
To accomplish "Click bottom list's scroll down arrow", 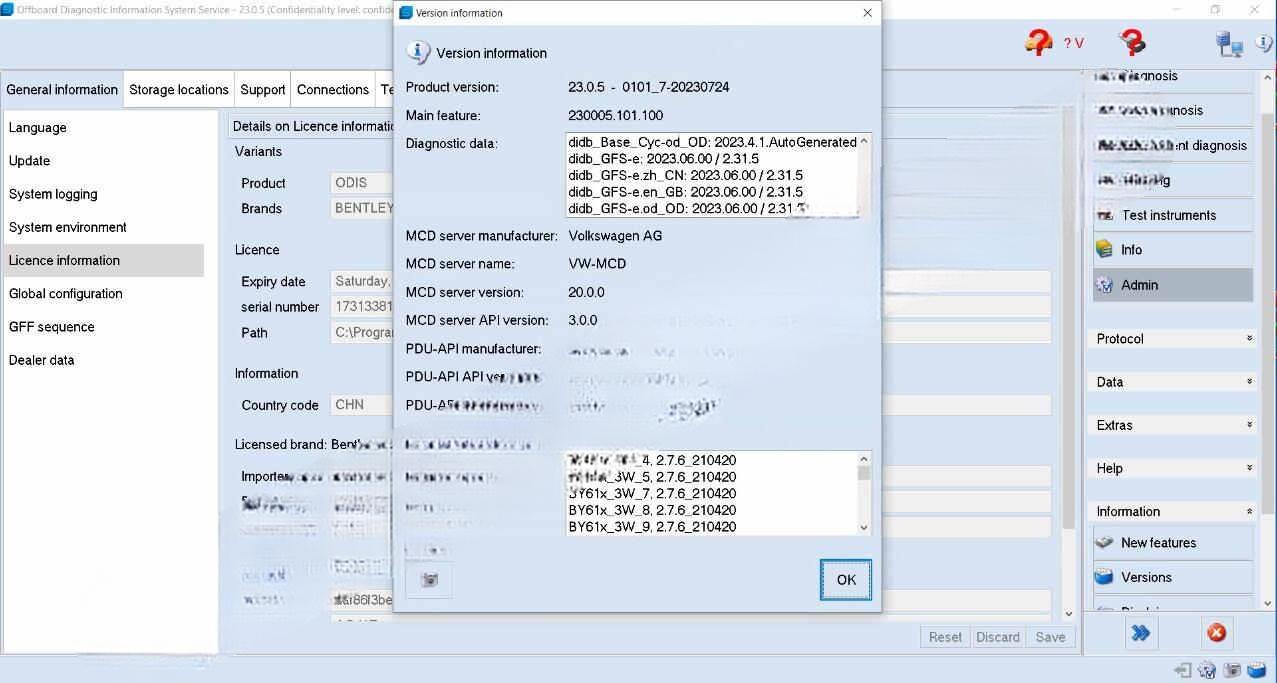I will [864, 528].
